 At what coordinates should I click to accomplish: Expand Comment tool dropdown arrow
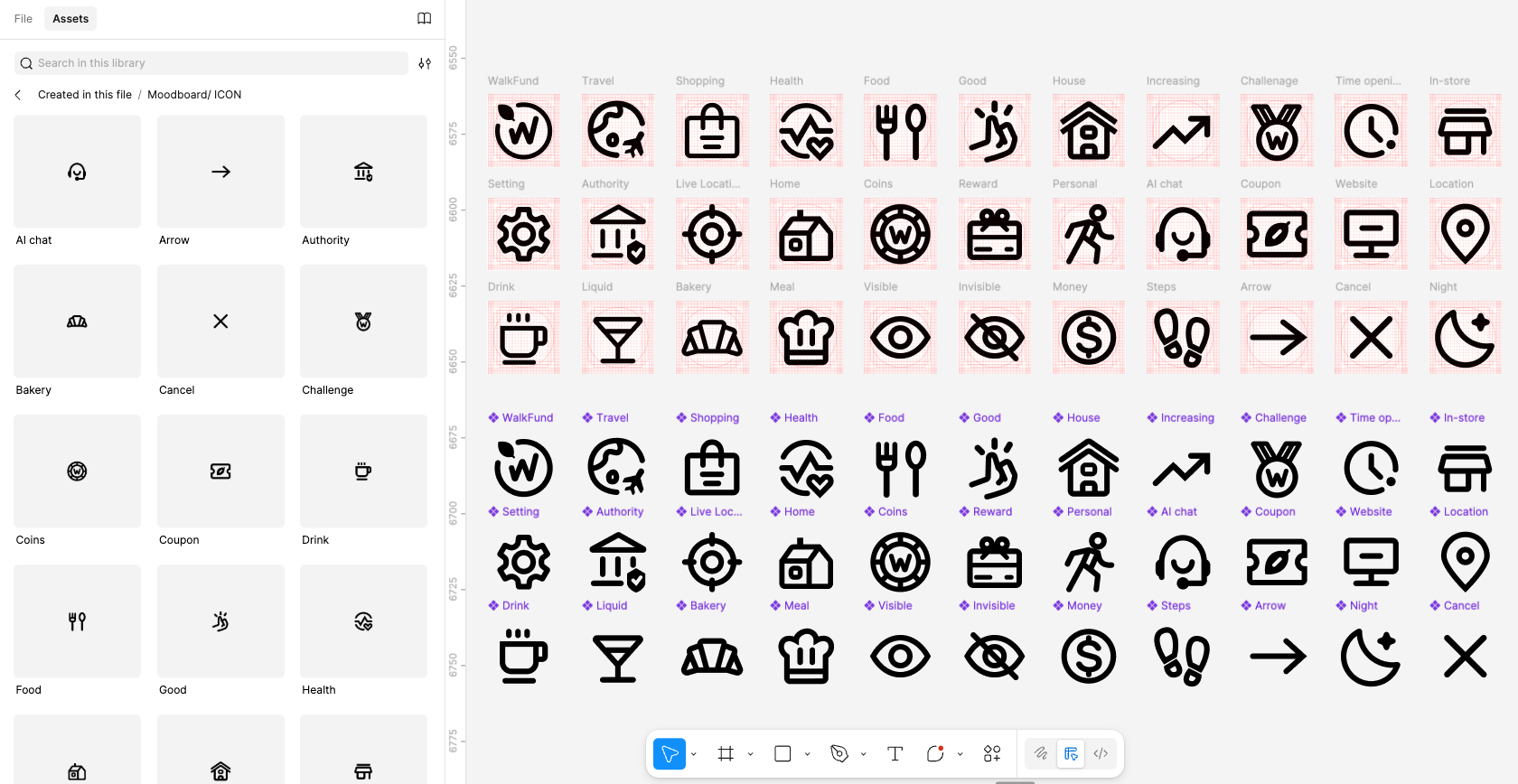point(960,754)
